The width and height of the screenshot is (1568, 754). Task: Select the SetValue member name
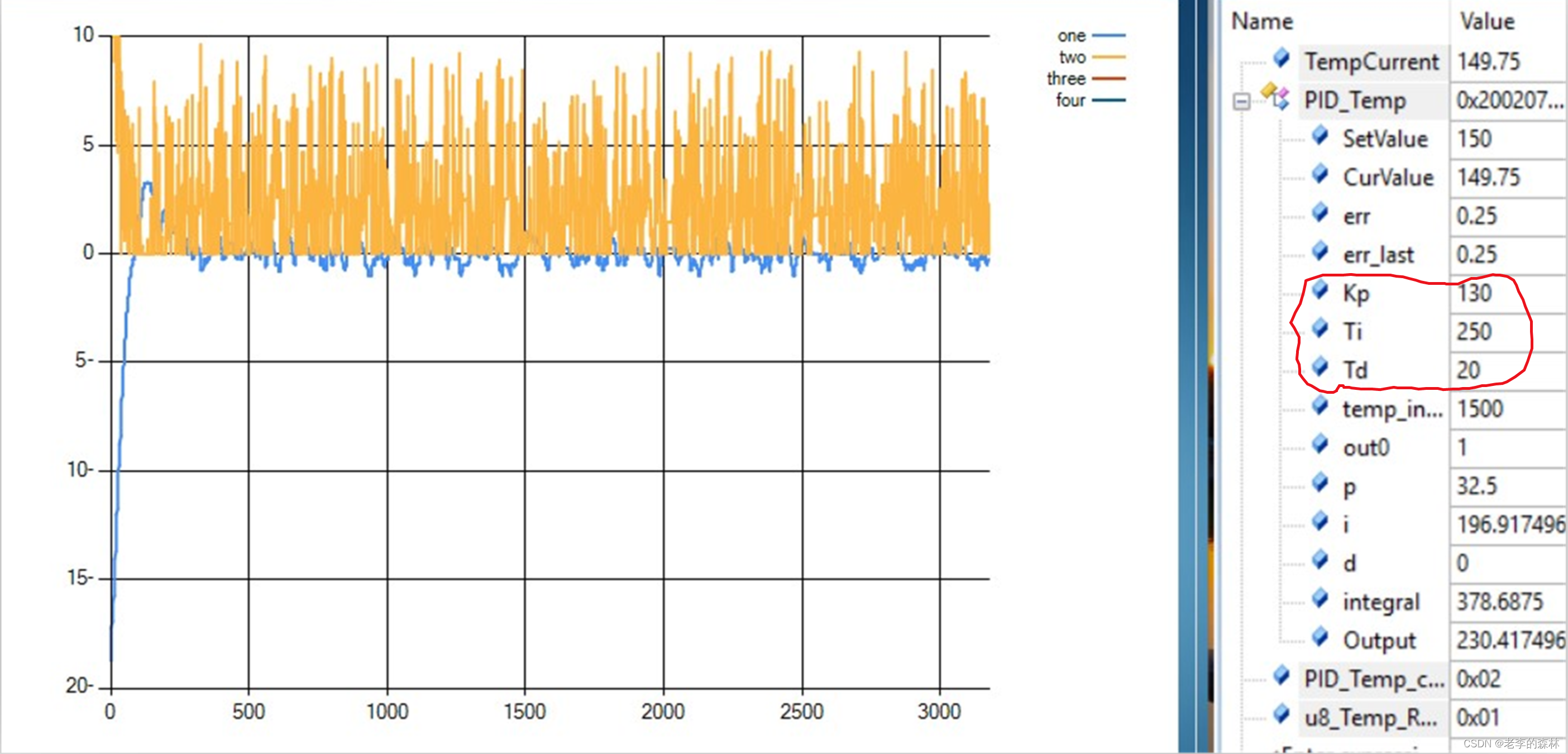[1385, 139]
